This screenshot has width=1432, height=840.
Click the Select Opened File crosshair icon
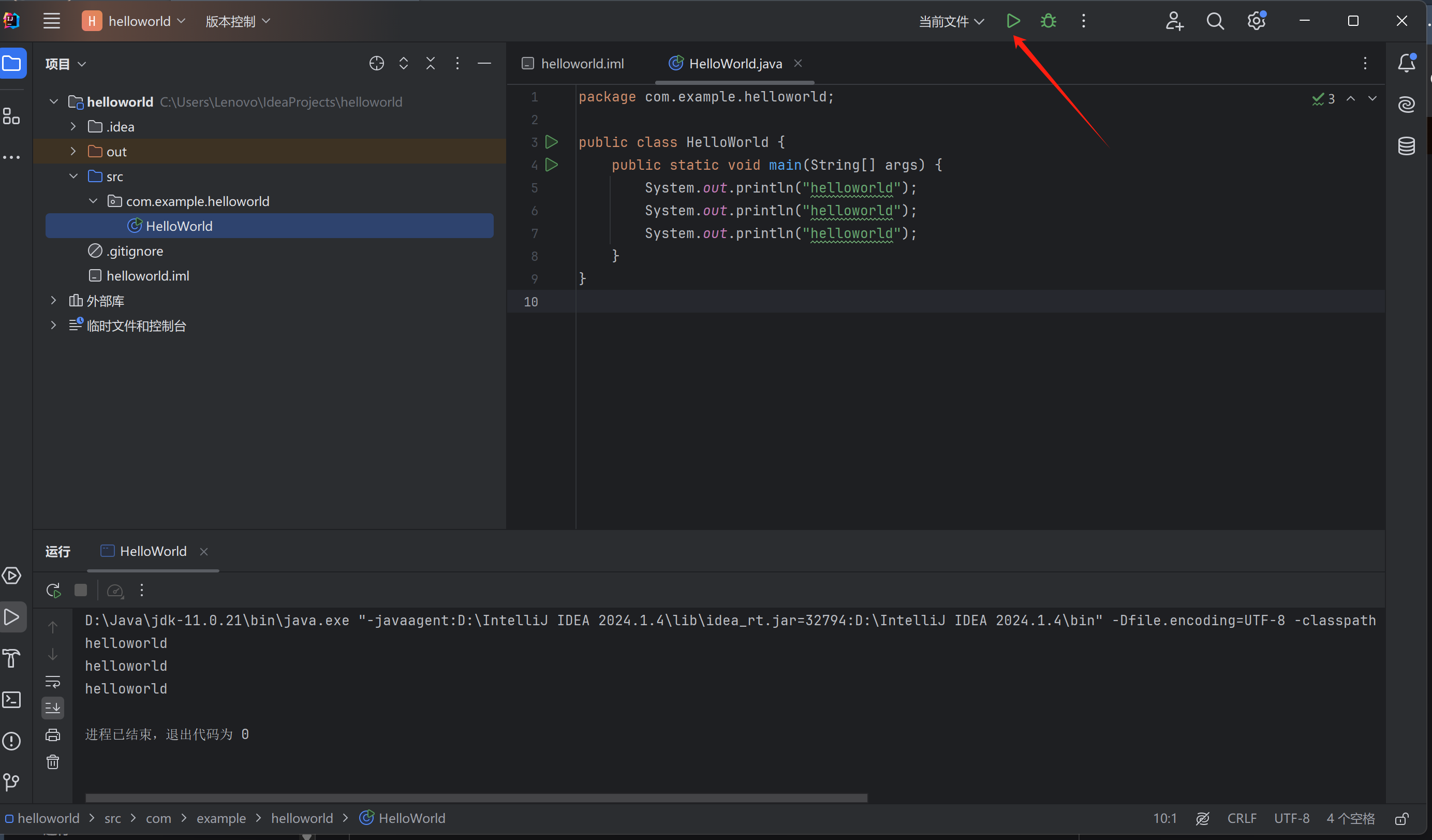(376, 63)
